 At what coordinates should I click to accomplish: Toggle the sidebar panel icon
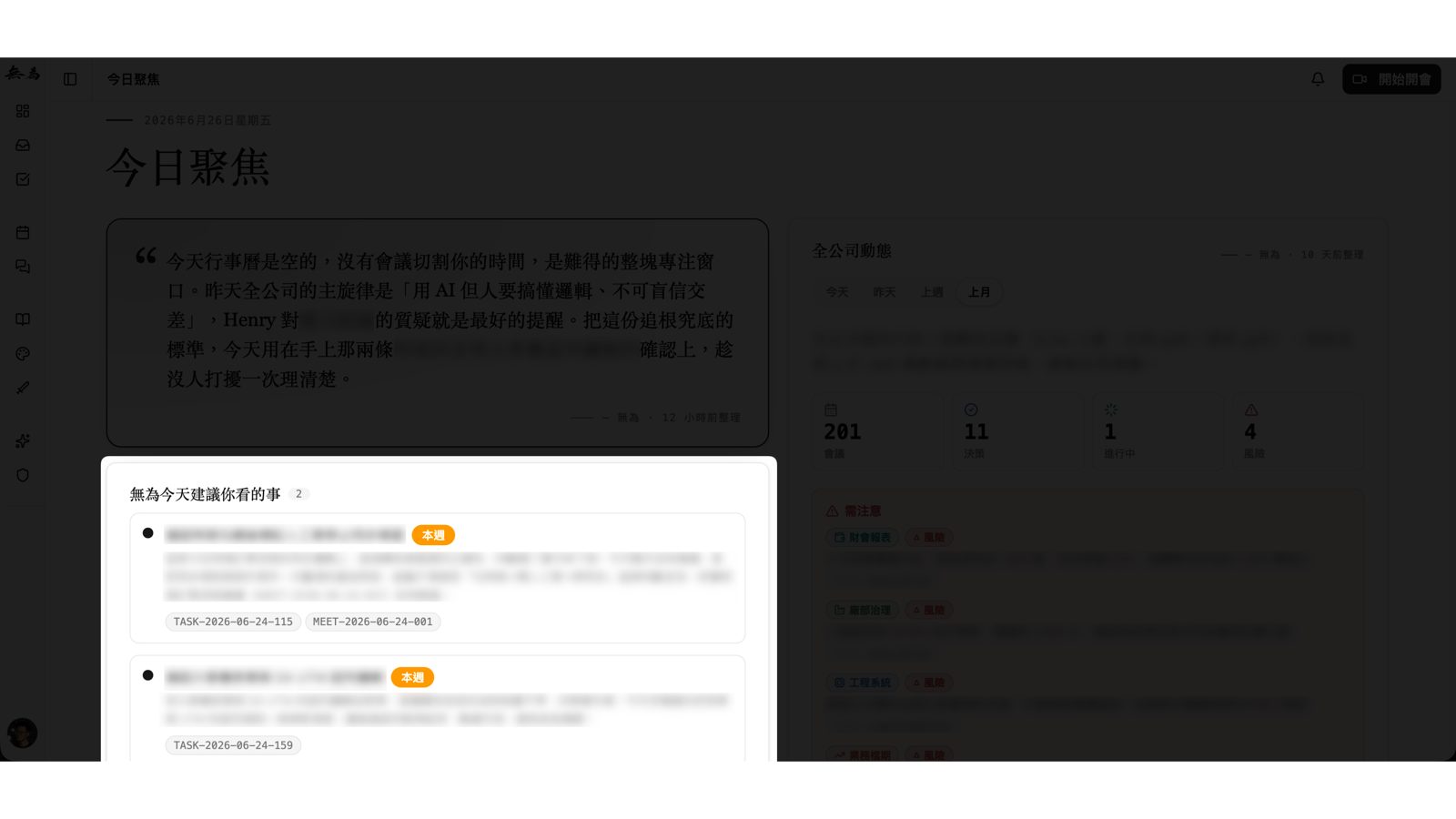pyautogui.click(x=70, y=79)
